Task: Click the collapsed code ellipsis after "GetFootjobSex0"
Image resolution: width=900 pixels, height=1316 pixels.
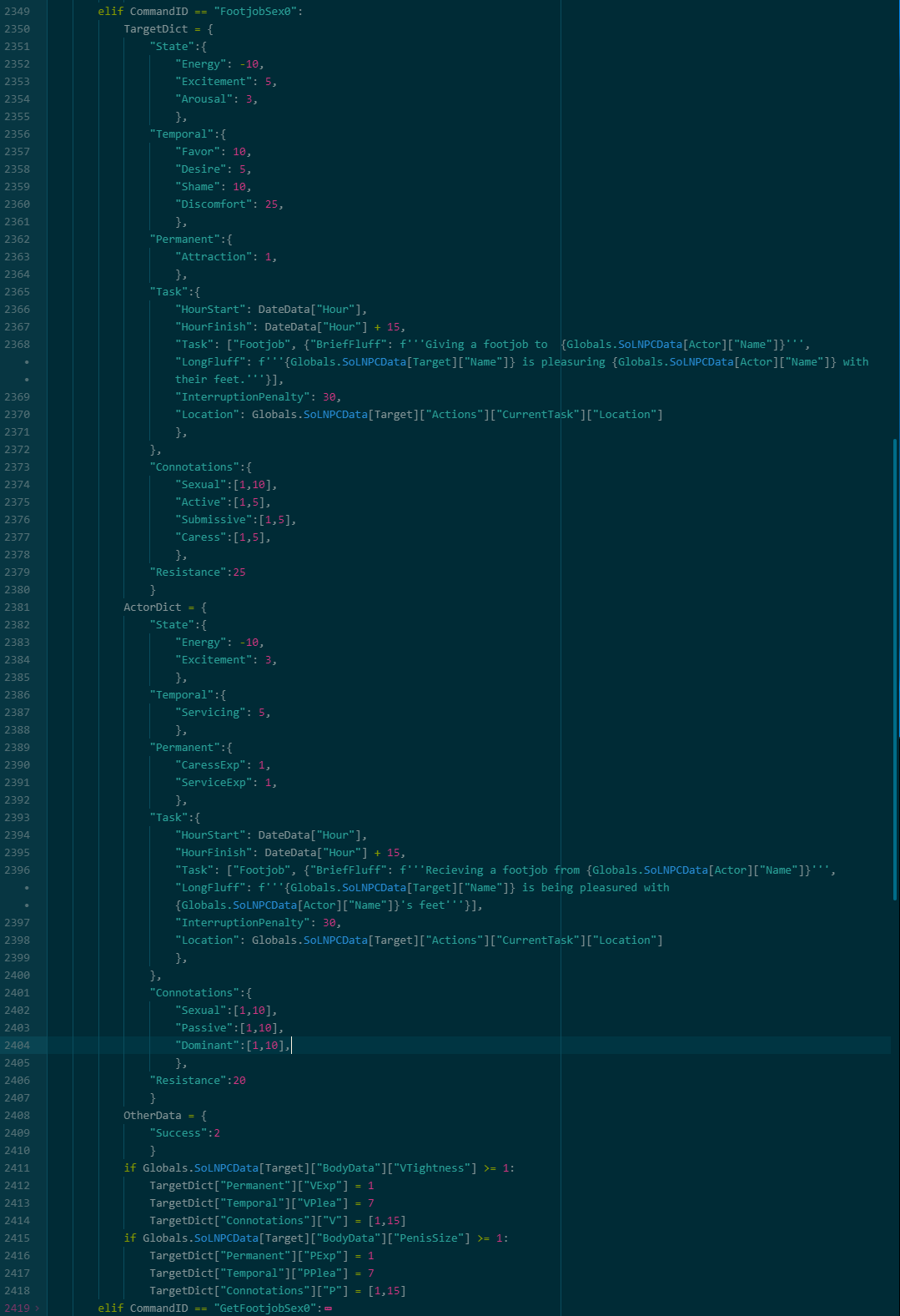Action: (x=329, y=1308)
